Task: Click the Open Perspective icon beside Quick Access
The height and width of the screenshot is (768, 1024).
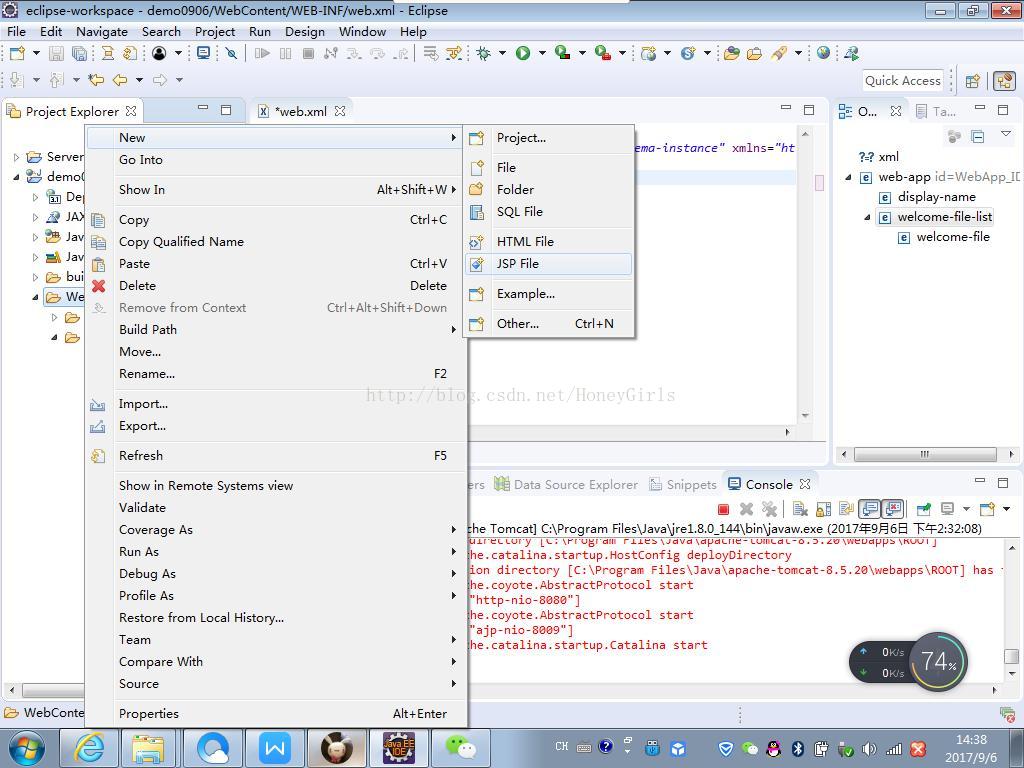Action: pyautogui.click(x=972, y=81)
